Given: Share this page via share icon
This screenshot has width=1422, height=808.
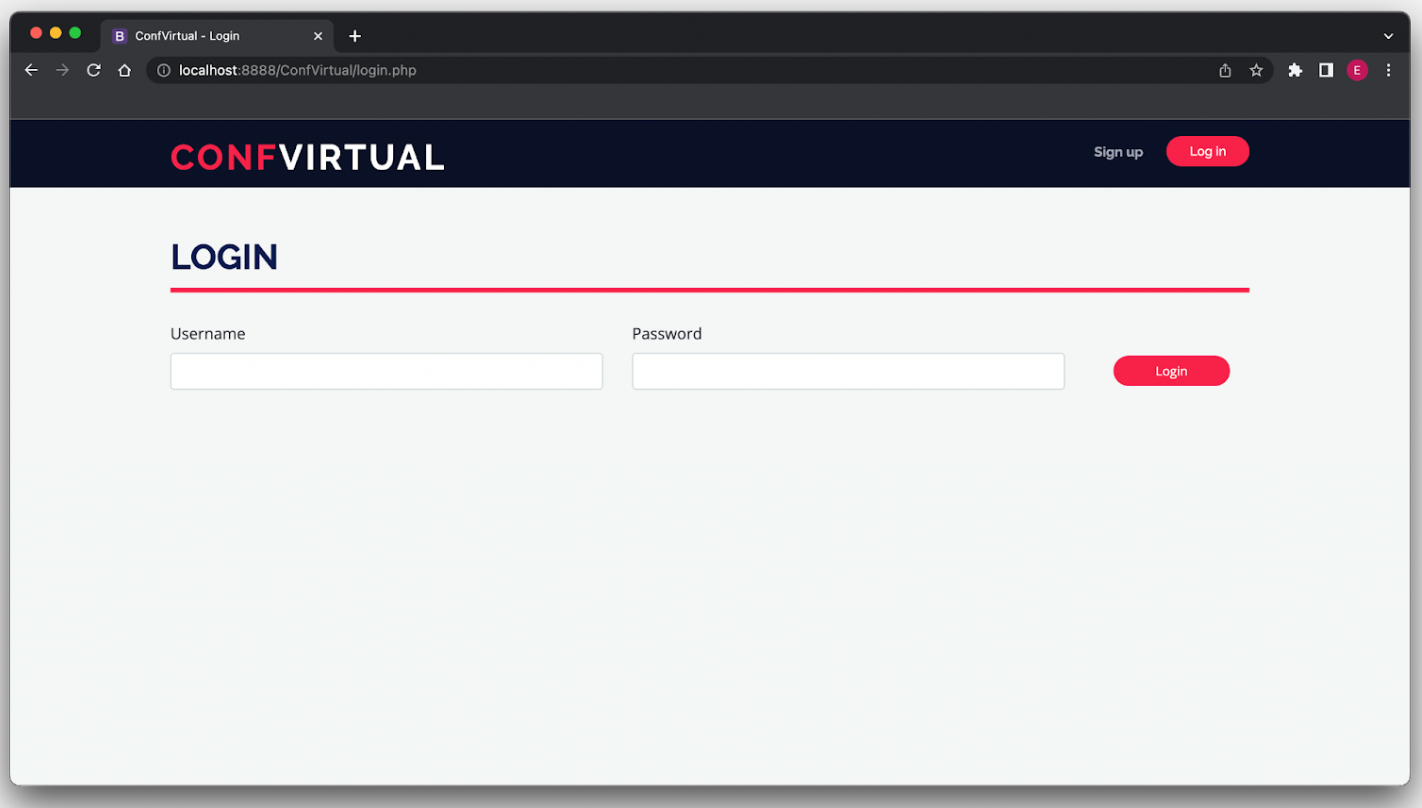Looking at the screenshot, I should click(1225, 70).
